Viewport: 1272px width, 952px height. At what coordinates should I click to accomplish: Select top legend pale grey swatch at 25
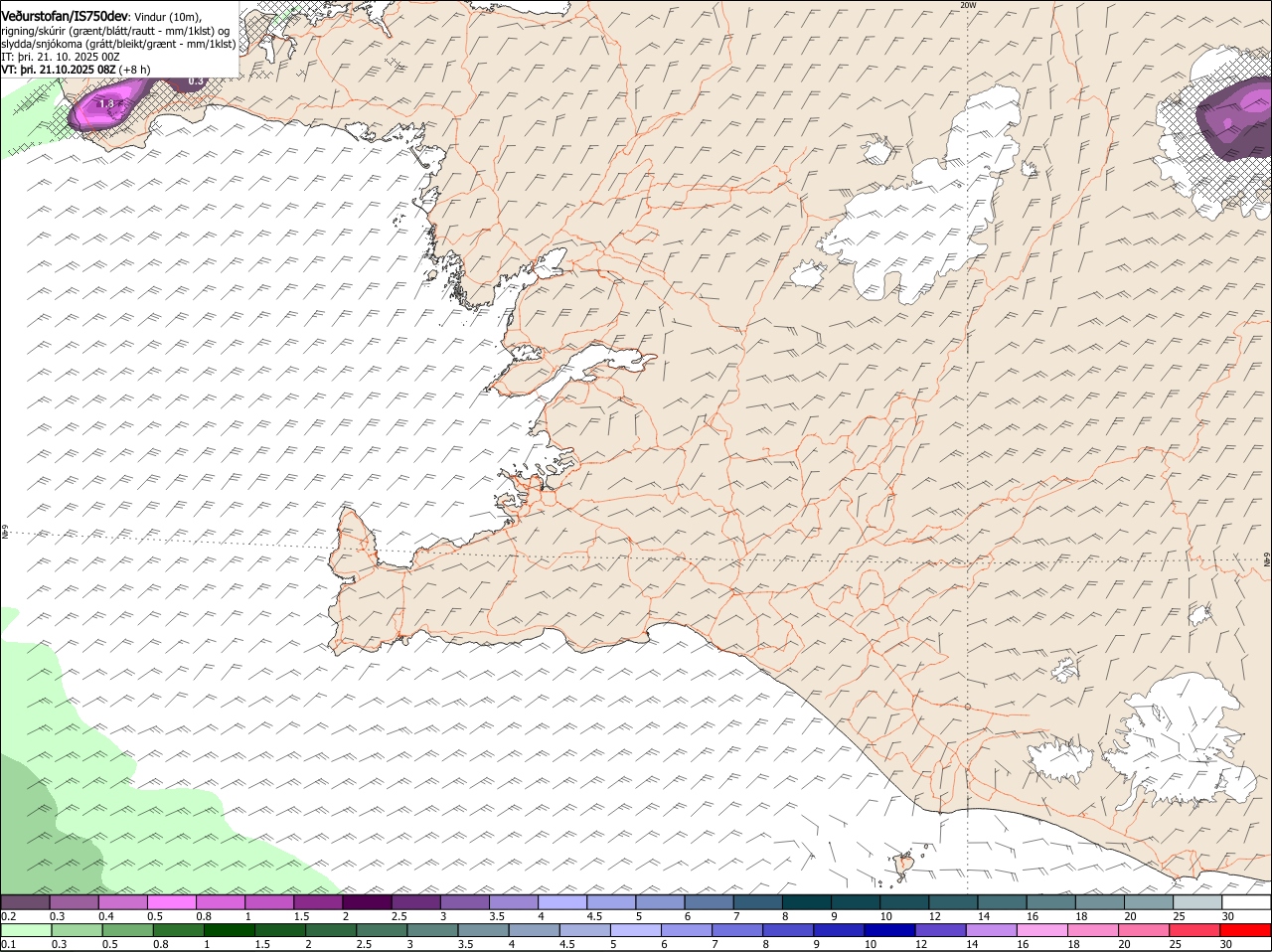tap(1197, 902)
